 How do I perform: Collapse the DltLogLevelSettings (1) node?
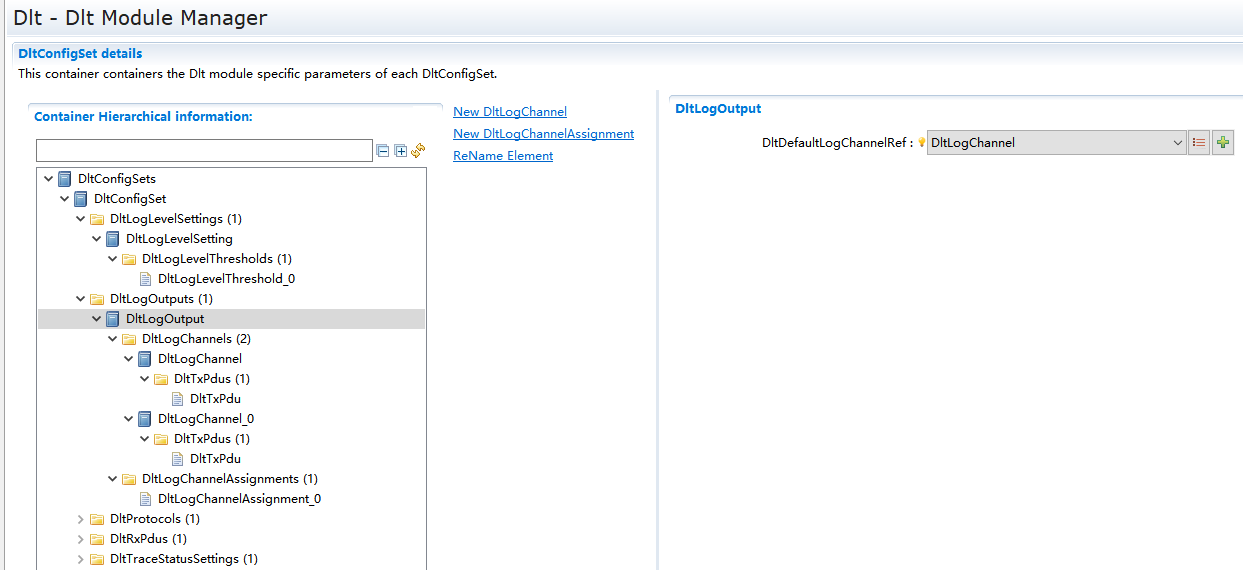(x=81, y=219)
